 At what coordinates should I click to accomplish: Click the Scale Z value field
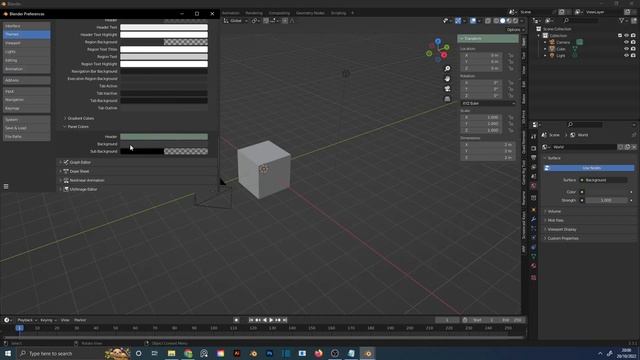click(x=481, y=130)
